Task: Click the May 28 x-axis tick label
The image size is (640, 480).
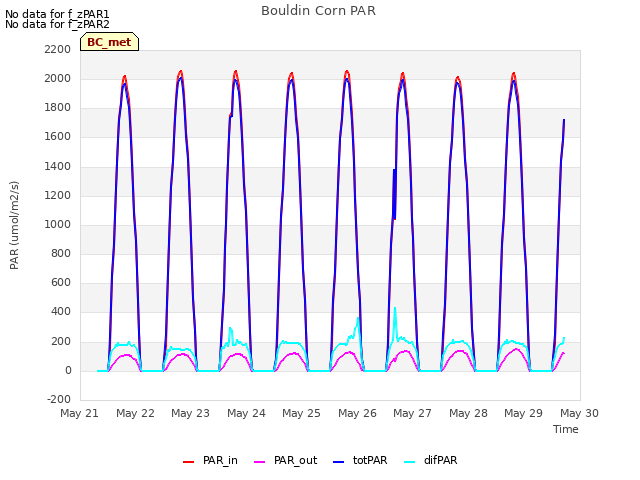Action: coord(468,413)
